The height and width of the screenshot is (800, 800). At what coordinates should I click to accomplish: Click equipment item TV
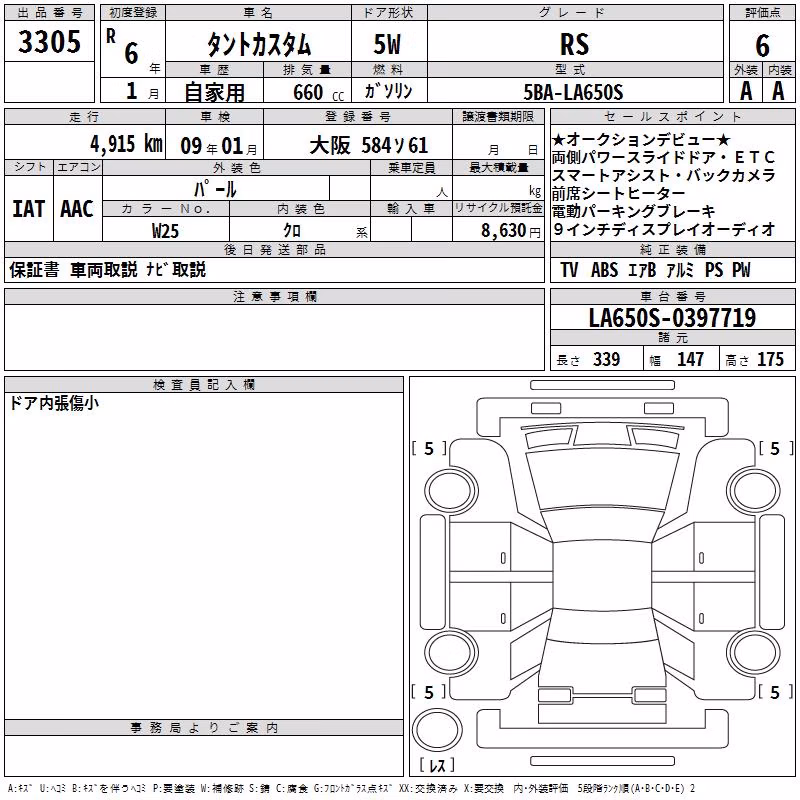[x=569, y=270]
